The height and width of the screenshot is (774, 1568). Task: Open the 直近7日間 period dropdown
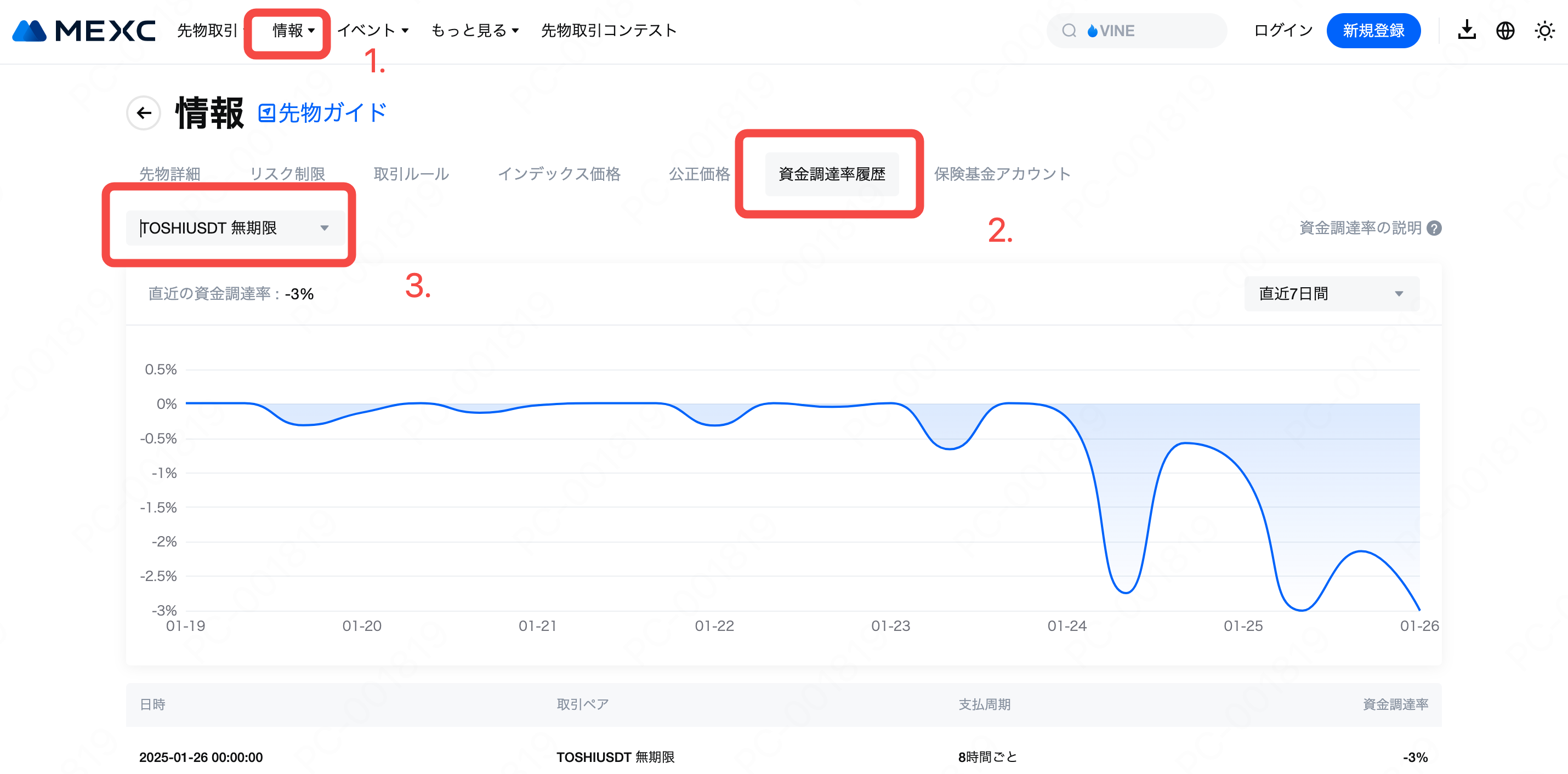pyautogui.click(x=1331, y=294)
